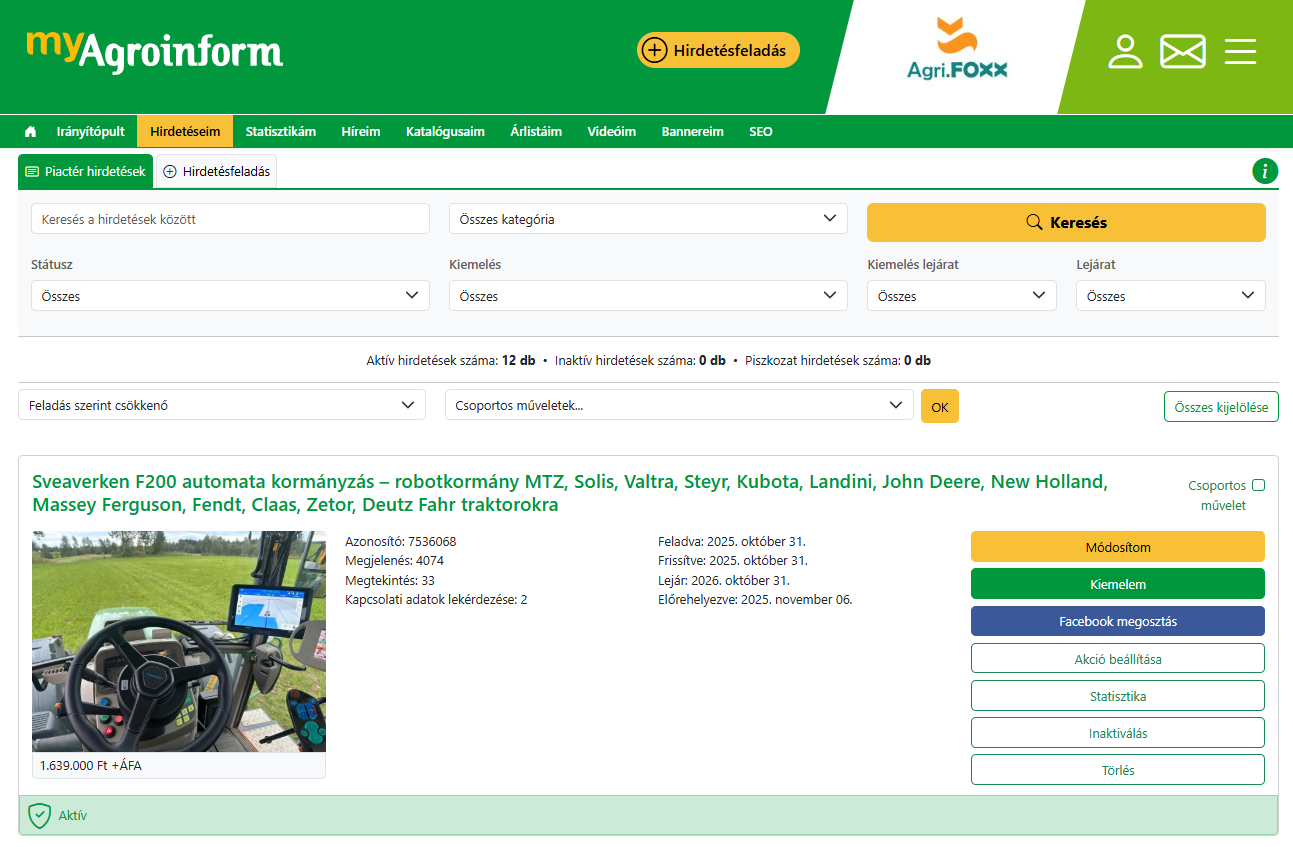The height and width of the screenshot is (847, 1293).
Task: Open the messages envelope icon
Action: [x=1182, y=51]
